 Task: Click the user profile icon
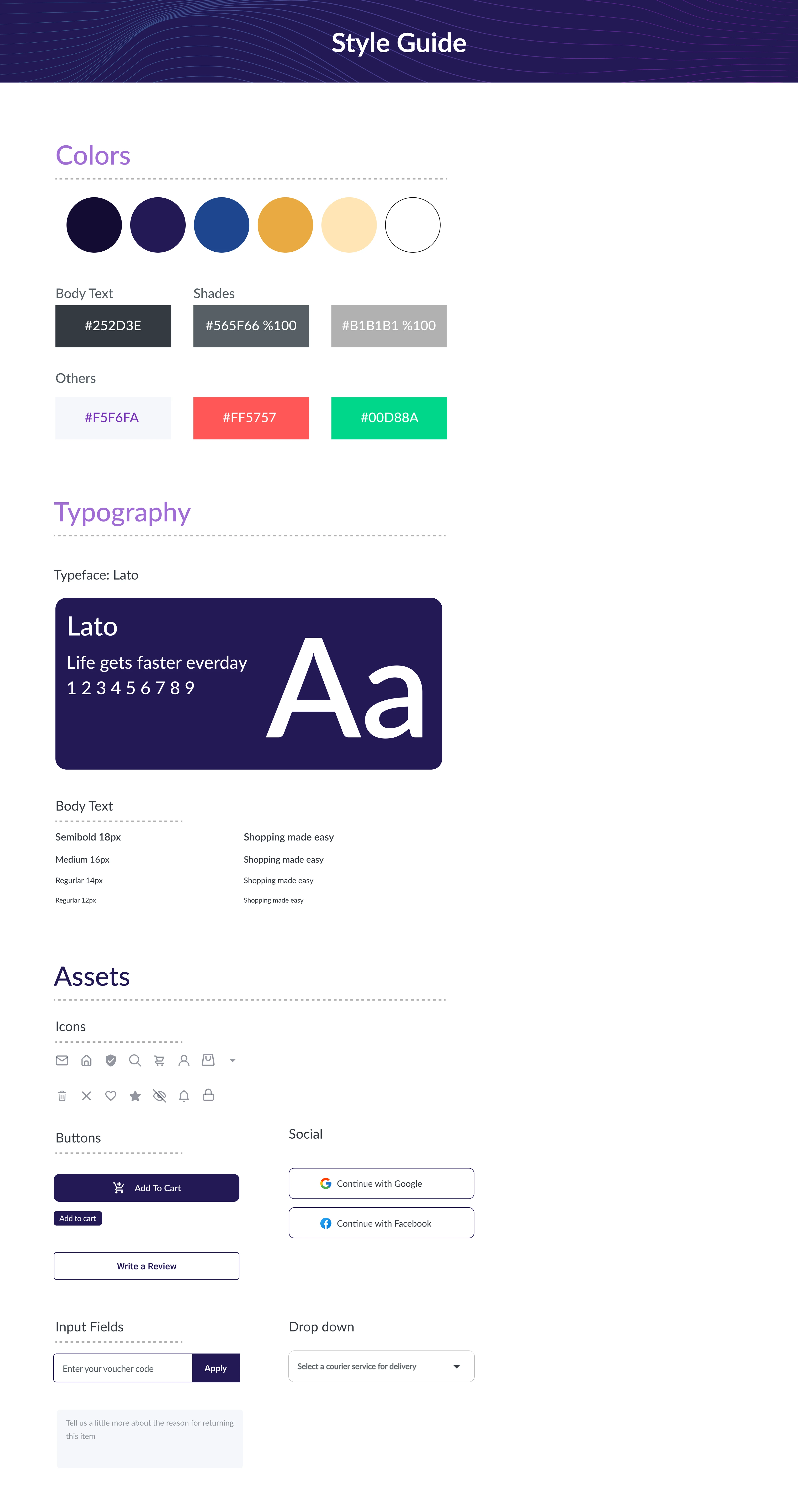click(184, 1060)
